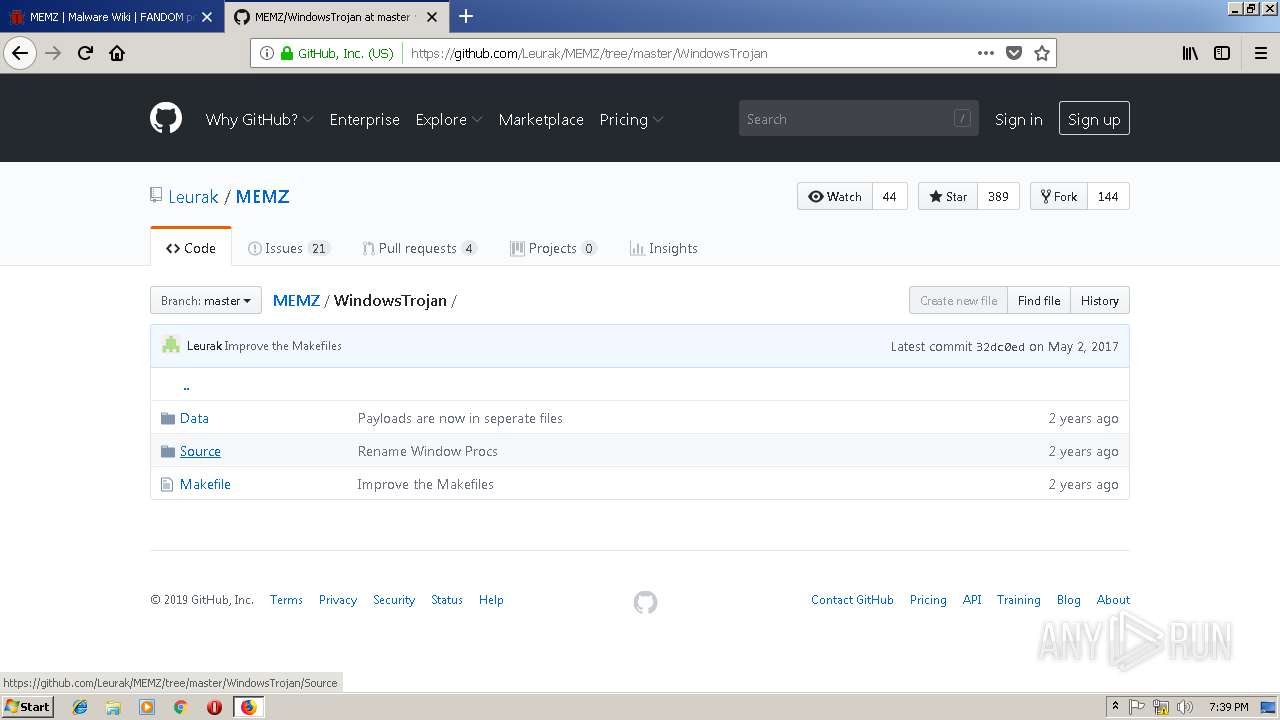Go up via the '..' parent directory link

(186, 385)
